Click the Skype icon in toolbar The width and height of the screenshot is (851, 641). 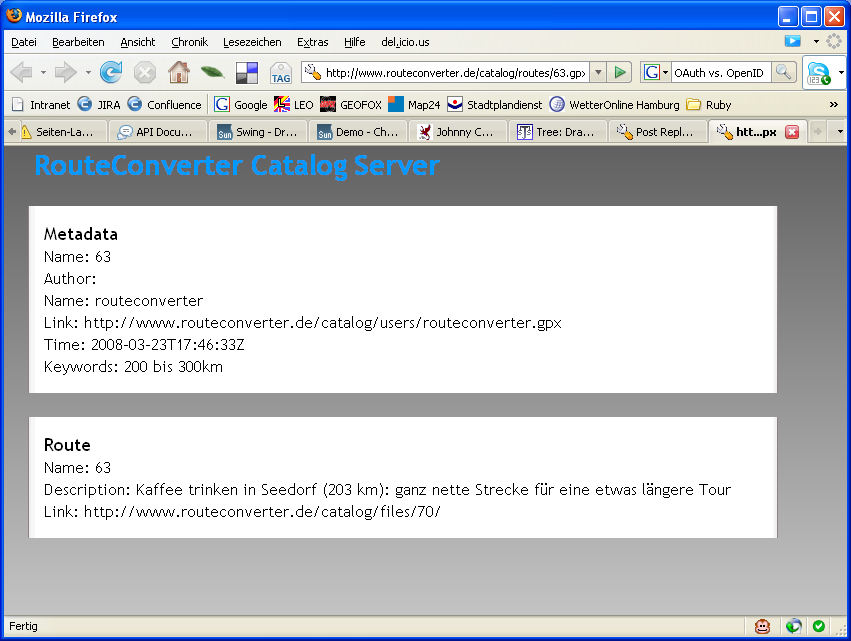coord(819,73)
